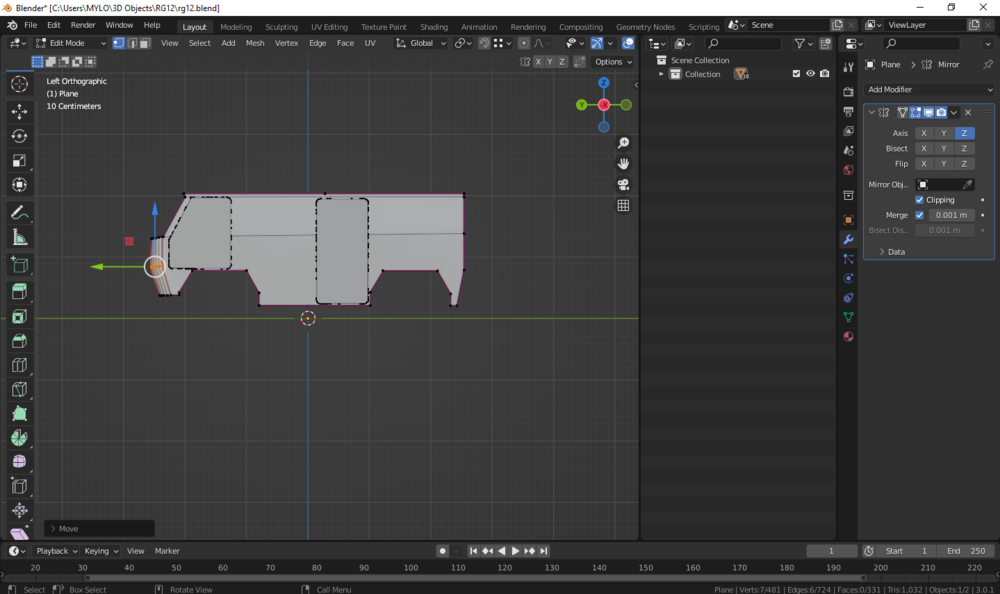1000x594 pixels.
Task: Select the Scale tool in left toolbar
Action: click(x=19, y=160)
